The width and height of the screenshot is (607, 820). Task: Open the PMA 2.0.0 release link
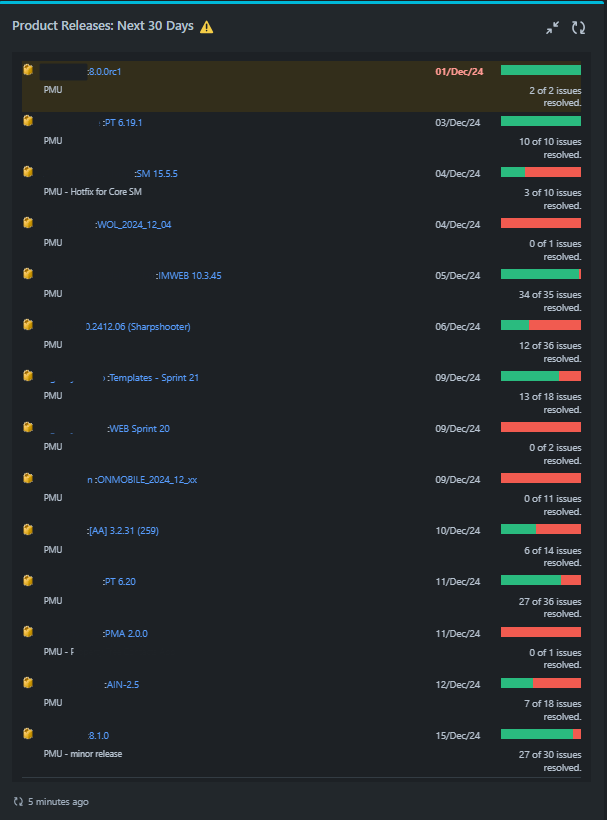coord(125,634)
